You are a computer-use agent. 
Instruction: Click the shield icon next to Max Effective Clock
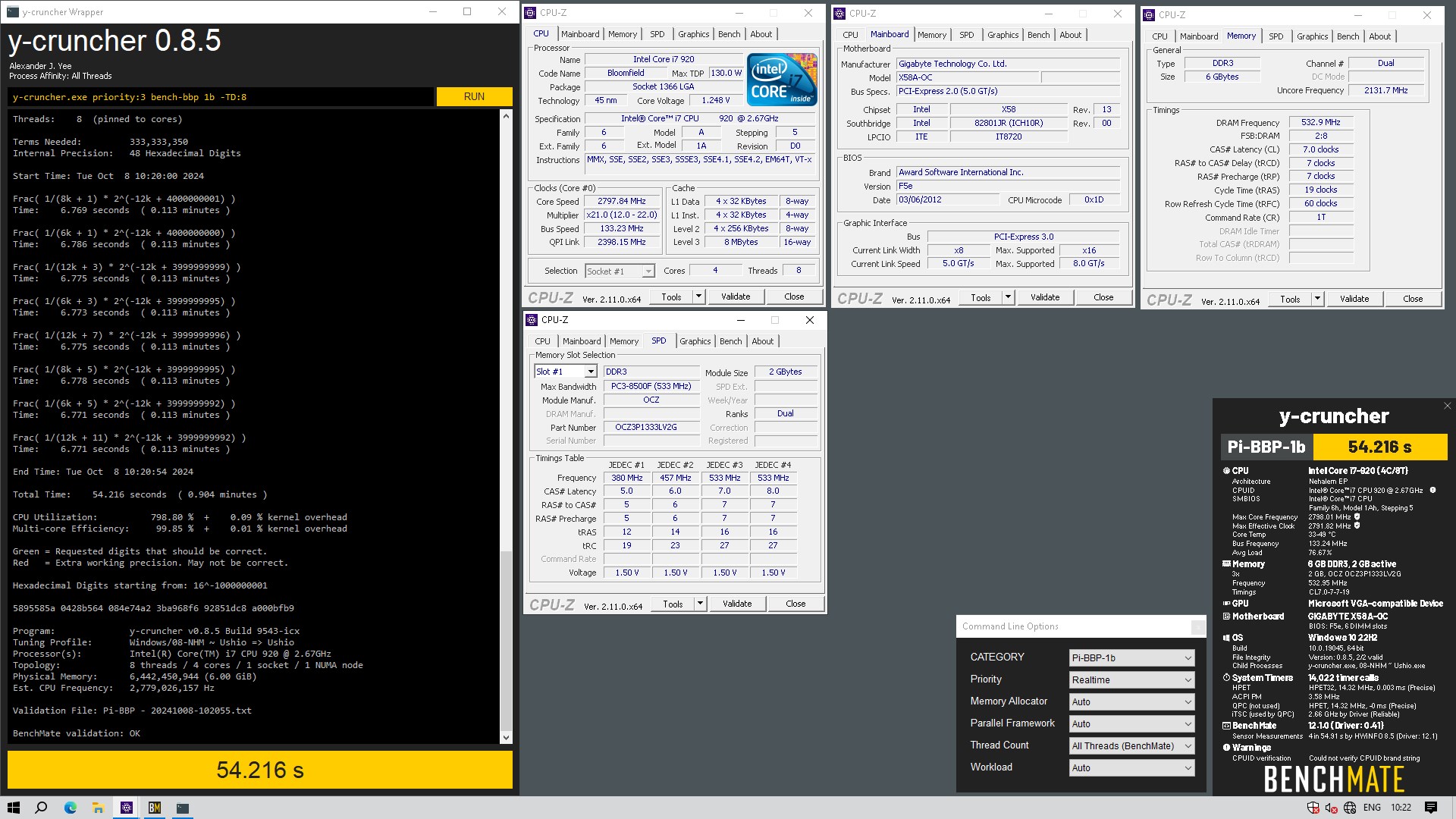1357,526
